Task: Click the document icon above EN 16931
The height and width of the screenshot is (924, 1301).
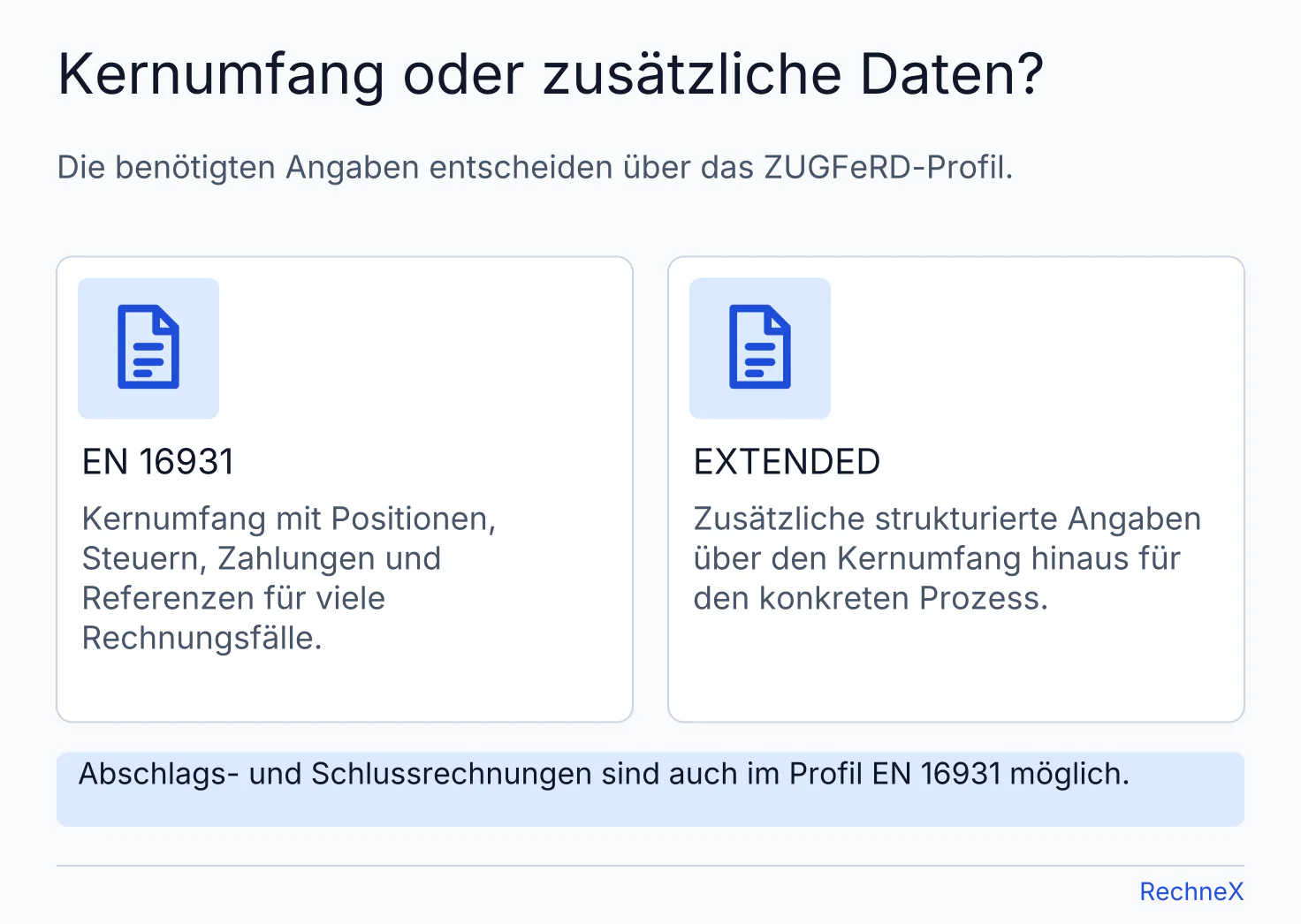Action: tap(148, 347)
